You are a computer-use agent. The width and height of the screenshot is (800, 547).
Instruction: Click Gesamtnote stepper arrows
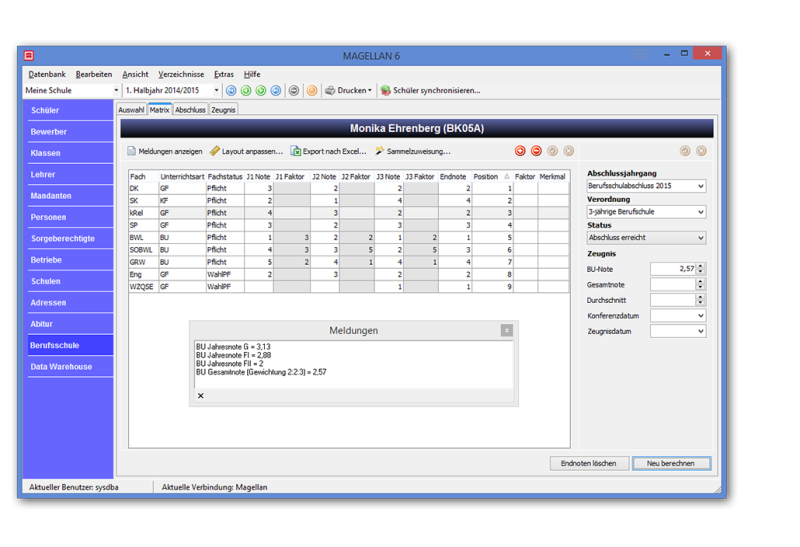(x=701, y=284)
